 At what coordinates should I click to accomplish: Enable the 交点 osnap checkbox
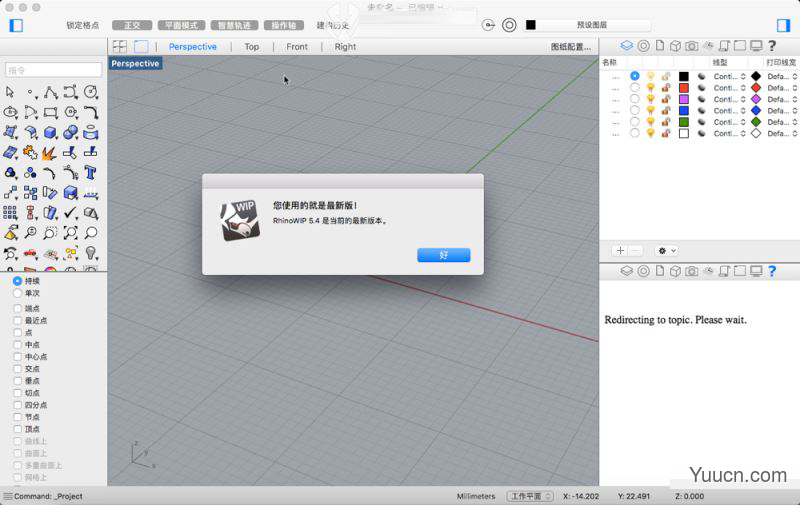click(x=17, y=369)
